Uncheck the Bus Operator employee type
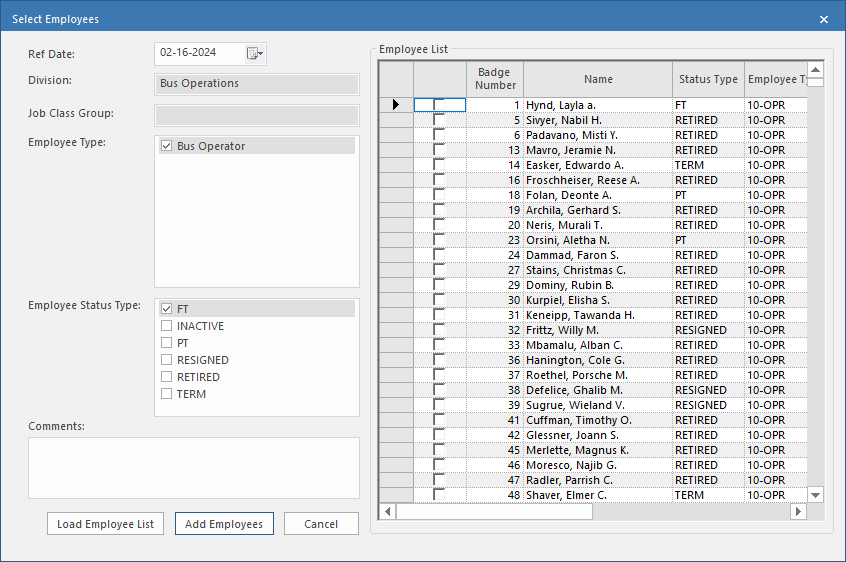 click(x=167, y=147)
